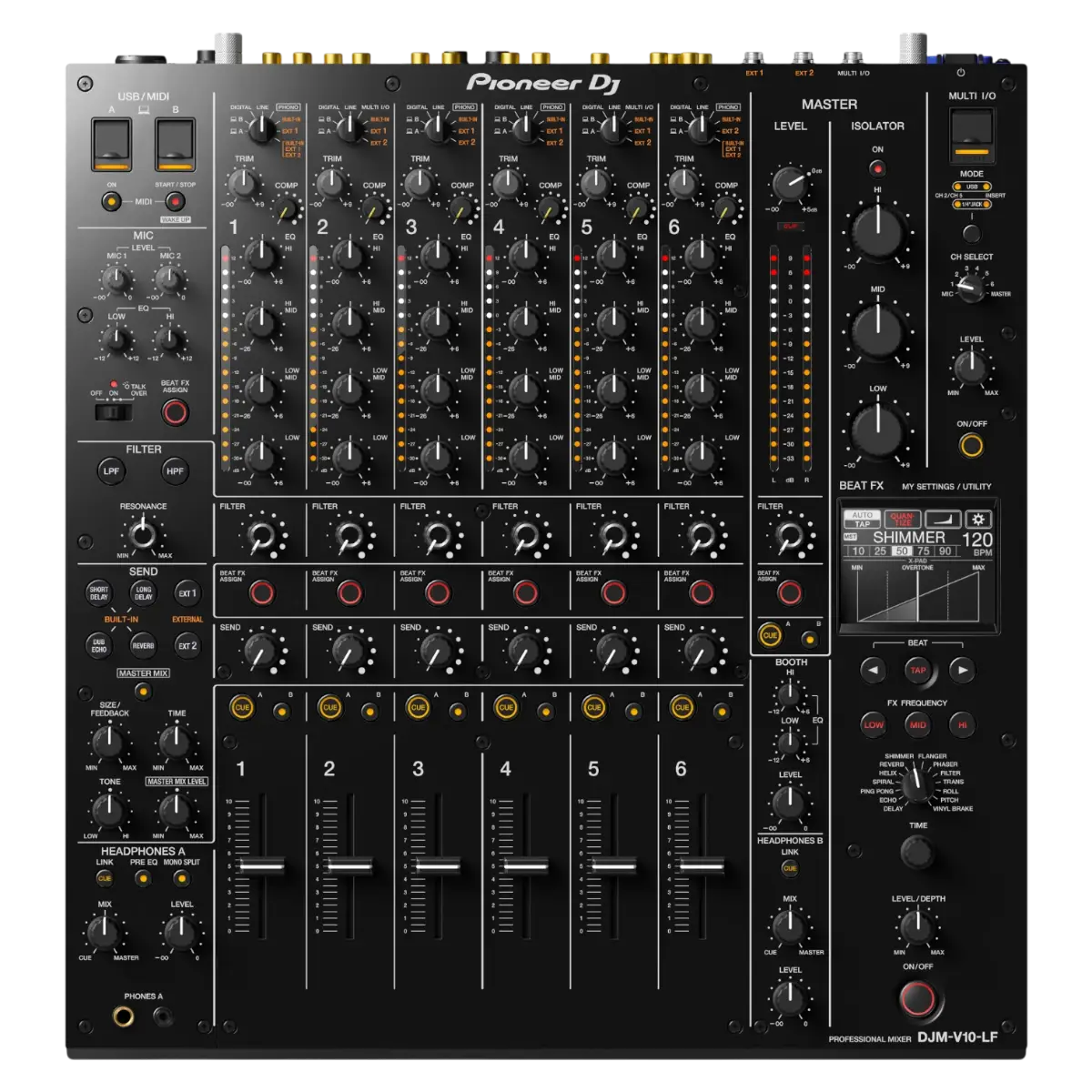This screenshot has height=1092, width=1092.
Task: Click the MULTI I/O ON/OFF button
Action: click(x=971, y=445)
